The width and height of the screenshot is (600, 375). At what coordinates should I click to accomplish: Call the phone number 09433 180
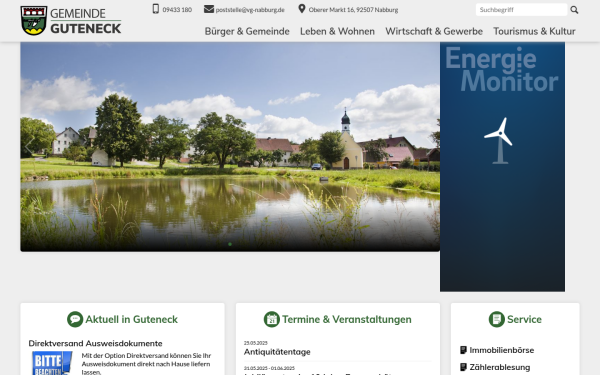pyautogui.click(x=177, y=10)
